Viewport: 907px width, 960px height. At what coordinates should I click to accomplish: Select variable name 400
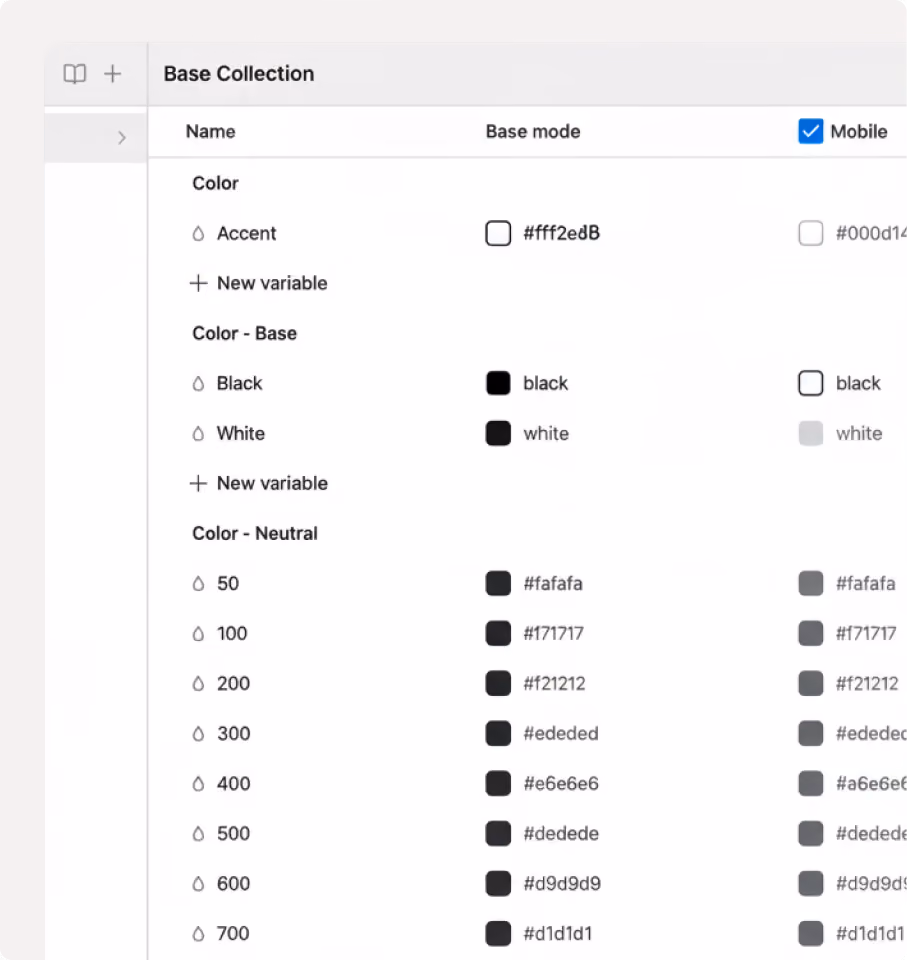coord(233,784)
